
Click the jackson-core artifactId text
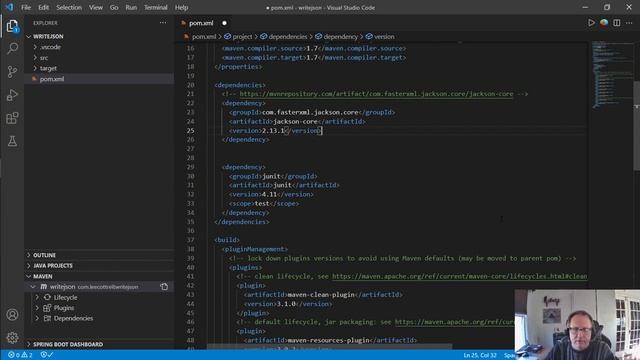(x=296, y=122)
